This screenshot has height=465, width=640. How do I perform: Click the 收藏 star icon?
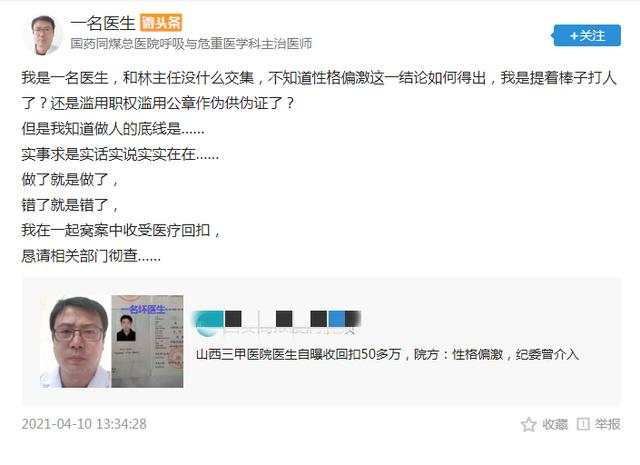pos(529,425)
